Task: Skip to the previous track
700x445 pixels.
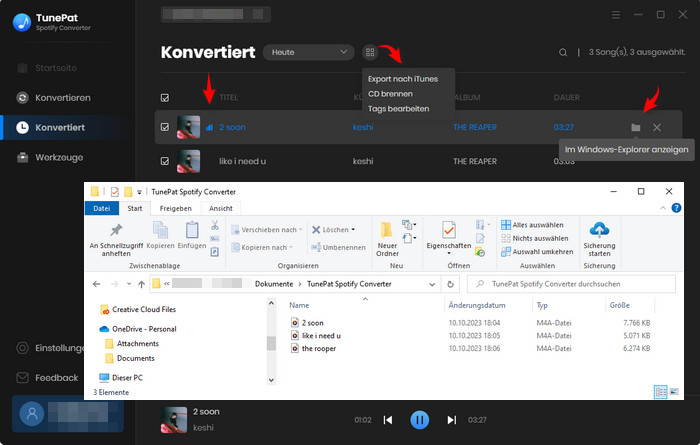Action: [388, 420]
